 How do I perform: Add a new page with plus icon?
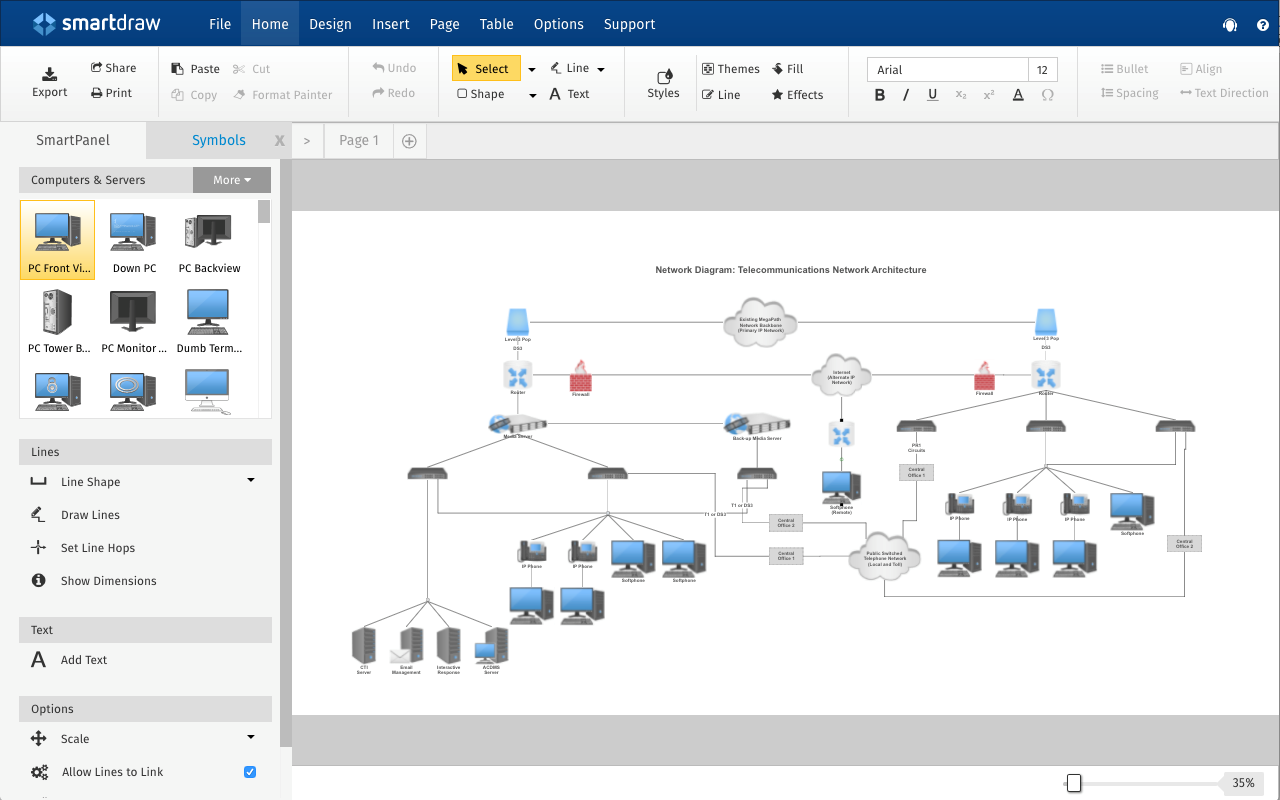pyautogui.click(x=409, y=141)
